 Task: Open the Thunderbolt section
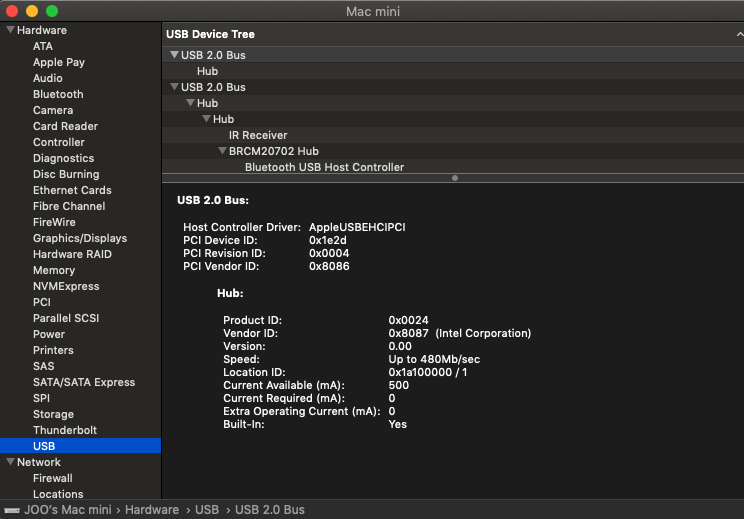click(x=65, y=430)
